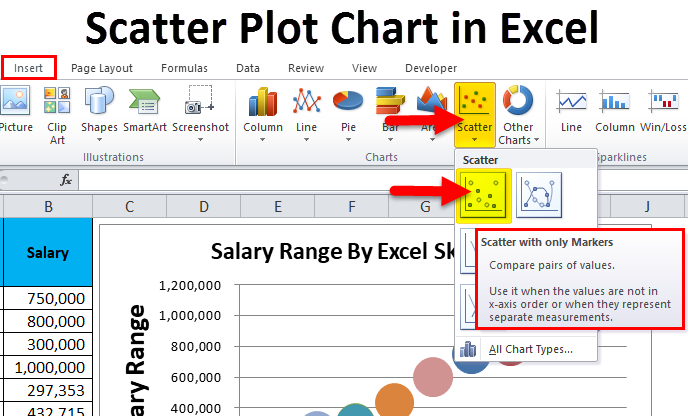The height and width of the screenshot is (416, 688).
Task: Click the cell containing 800,000
Action: coord(48,321)
